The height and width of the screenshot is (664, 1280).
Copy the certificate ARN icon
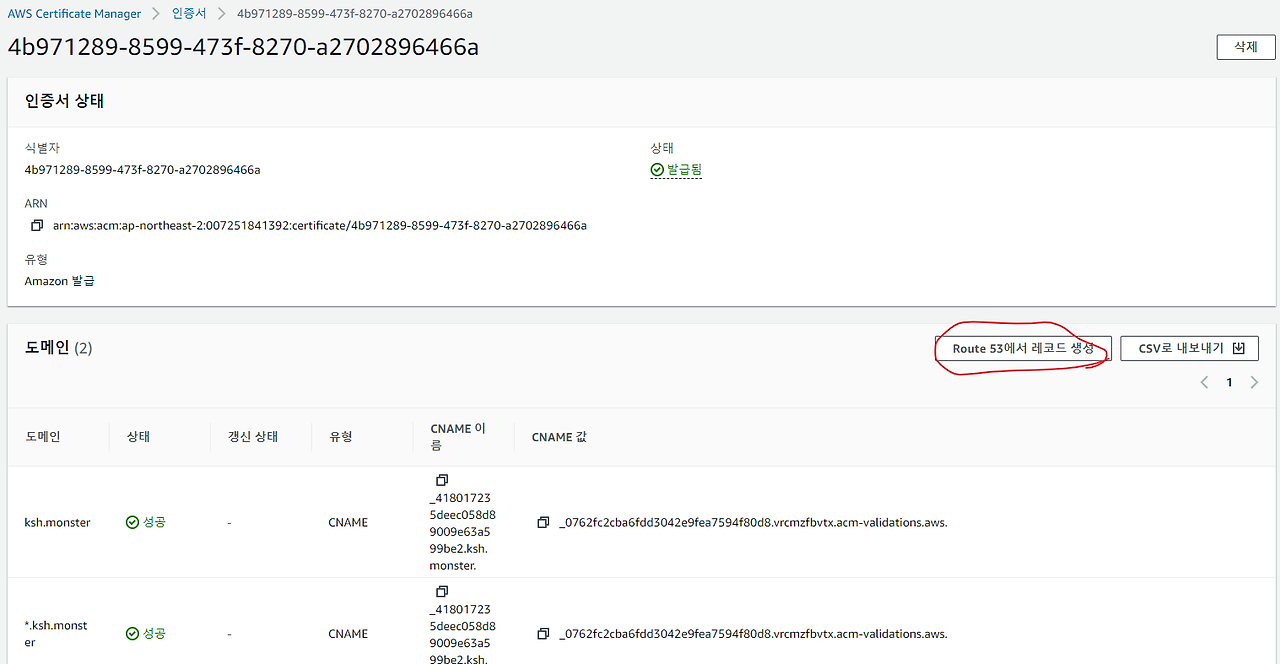point(37,225)
